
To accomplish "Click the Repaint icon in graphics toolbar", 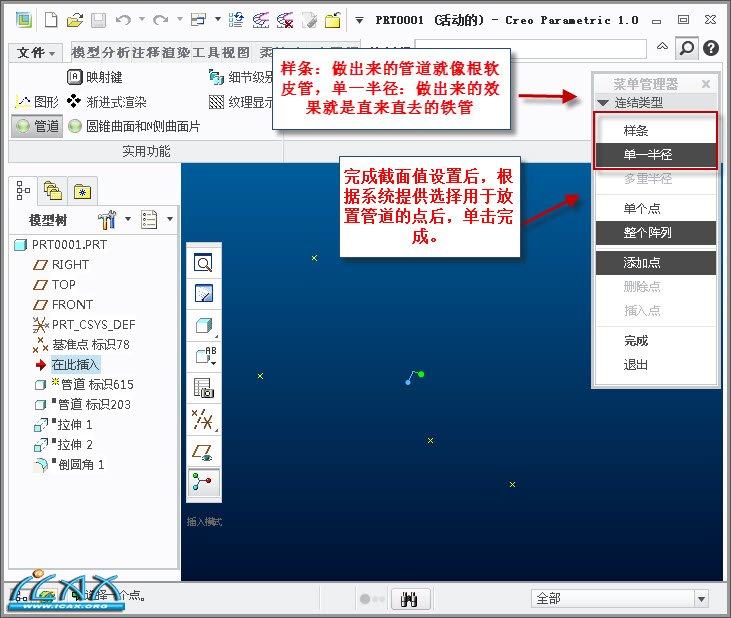I will (x=204, y=293).
